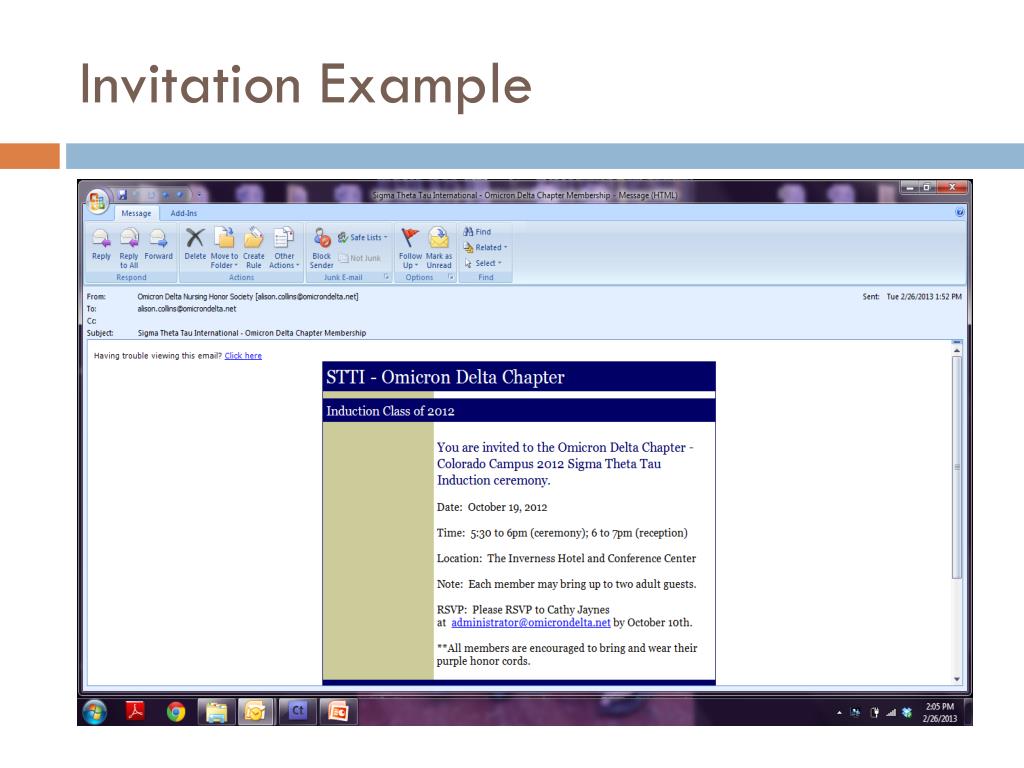The width and height of the screenshot is (1024, 768).
Task: Click the subject text 'Sigma Theta Tau International'
Action: [188, 333]
